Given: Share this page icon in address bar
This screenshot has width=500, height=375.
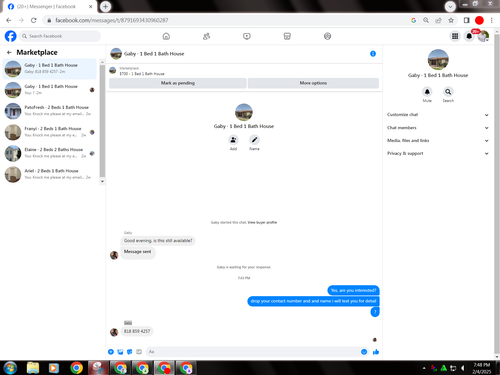Looking at the screenshot, I should (438, 20).
